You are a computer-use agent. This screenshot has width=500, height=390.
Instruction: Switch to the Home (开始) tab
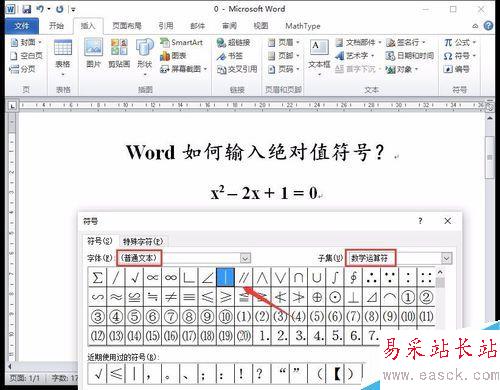pyautogui.click(x=56, y=26)
